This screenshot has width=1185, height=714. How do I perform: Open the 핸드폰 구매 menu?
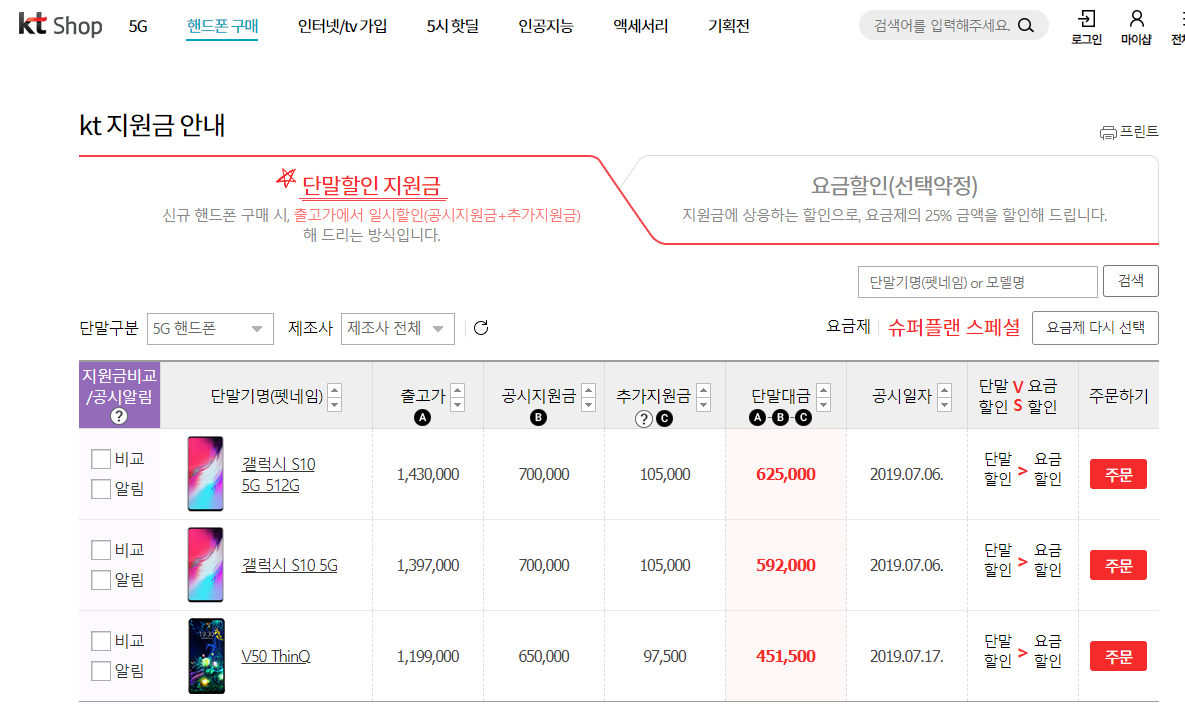coord(222,26)
